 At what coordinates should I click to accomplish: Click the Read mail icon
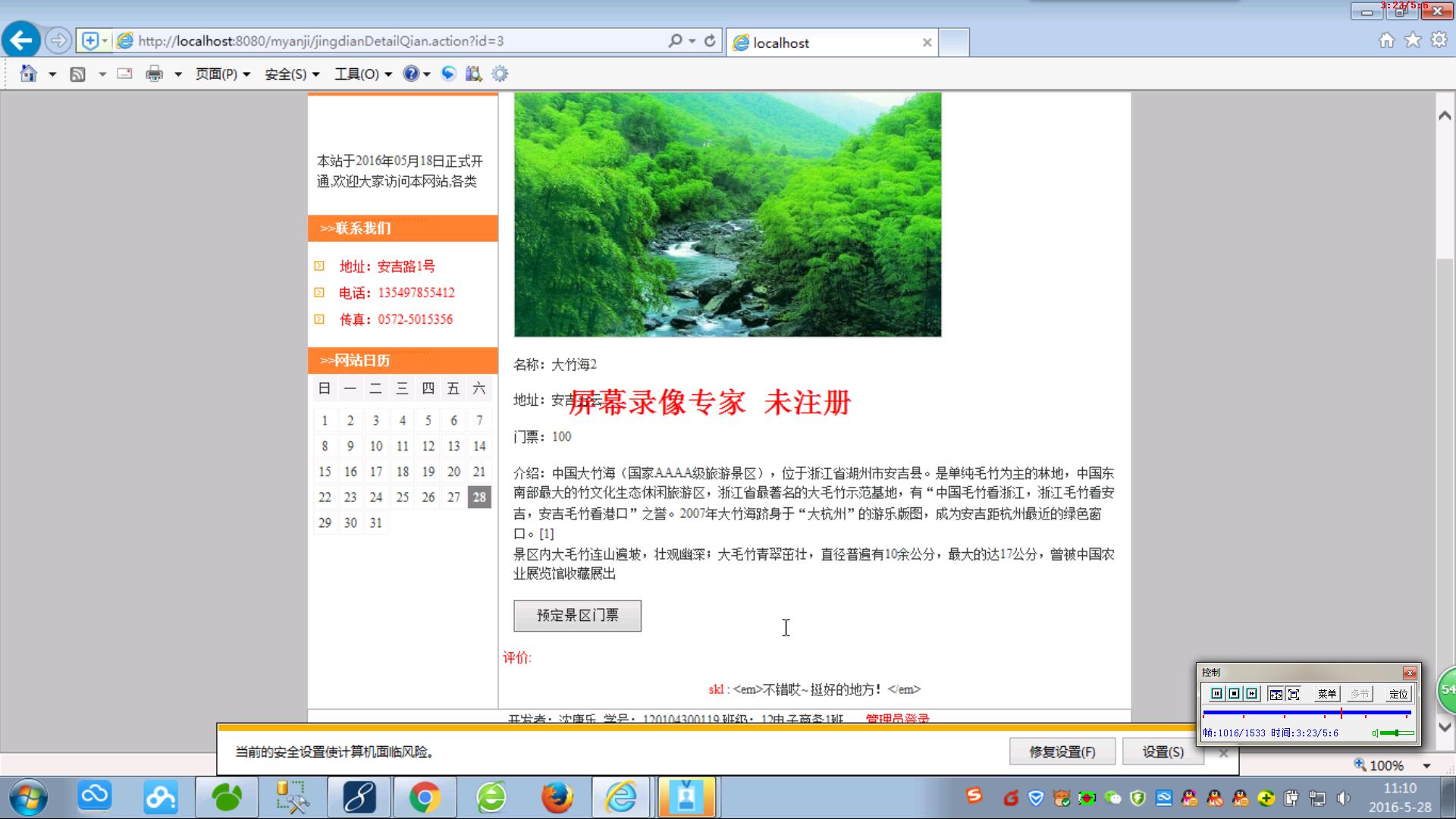coord(124,74)
